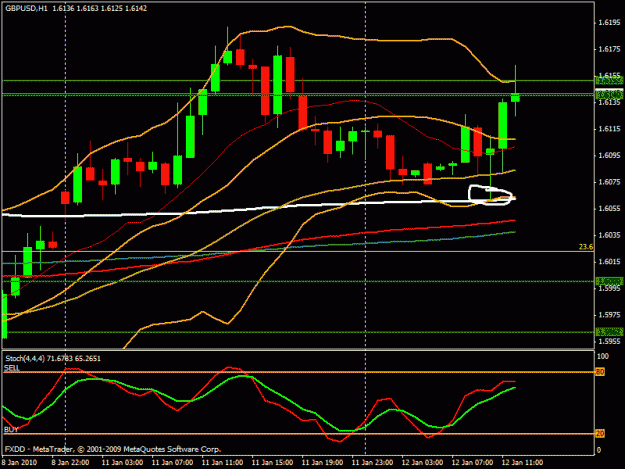This screenshot has height=469, width=625.
Task: Click the 100 label on the stochastic scale
Action: 603,356
